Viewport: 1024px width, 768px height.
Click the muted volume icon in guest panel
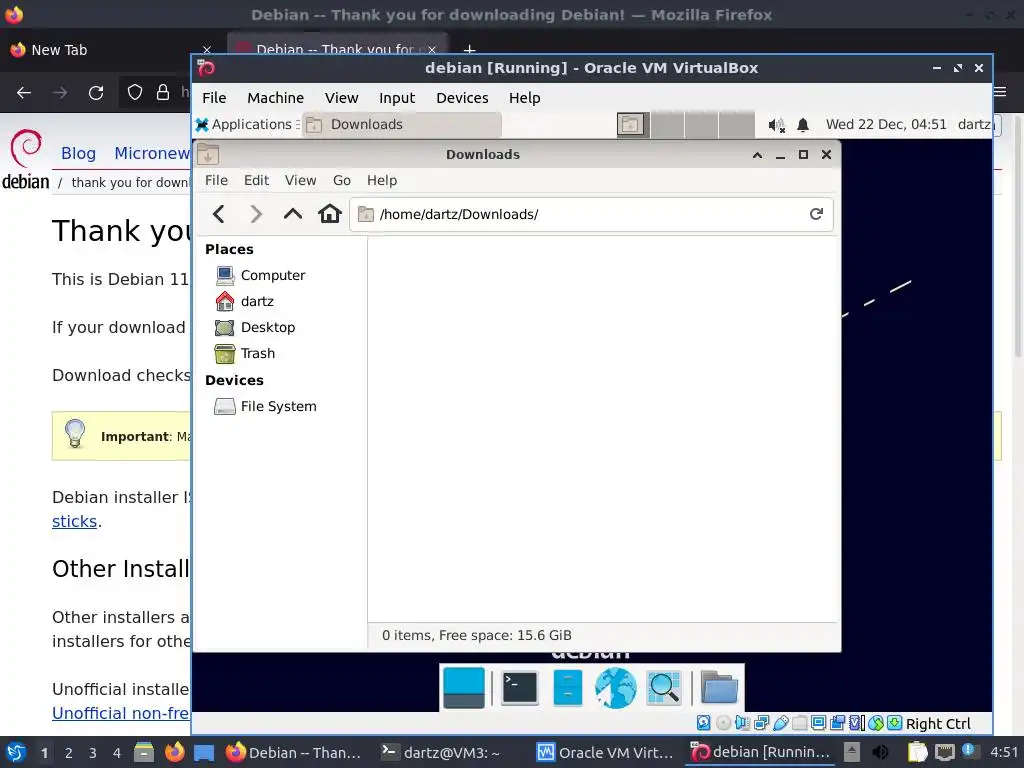[x=776, y=125]
